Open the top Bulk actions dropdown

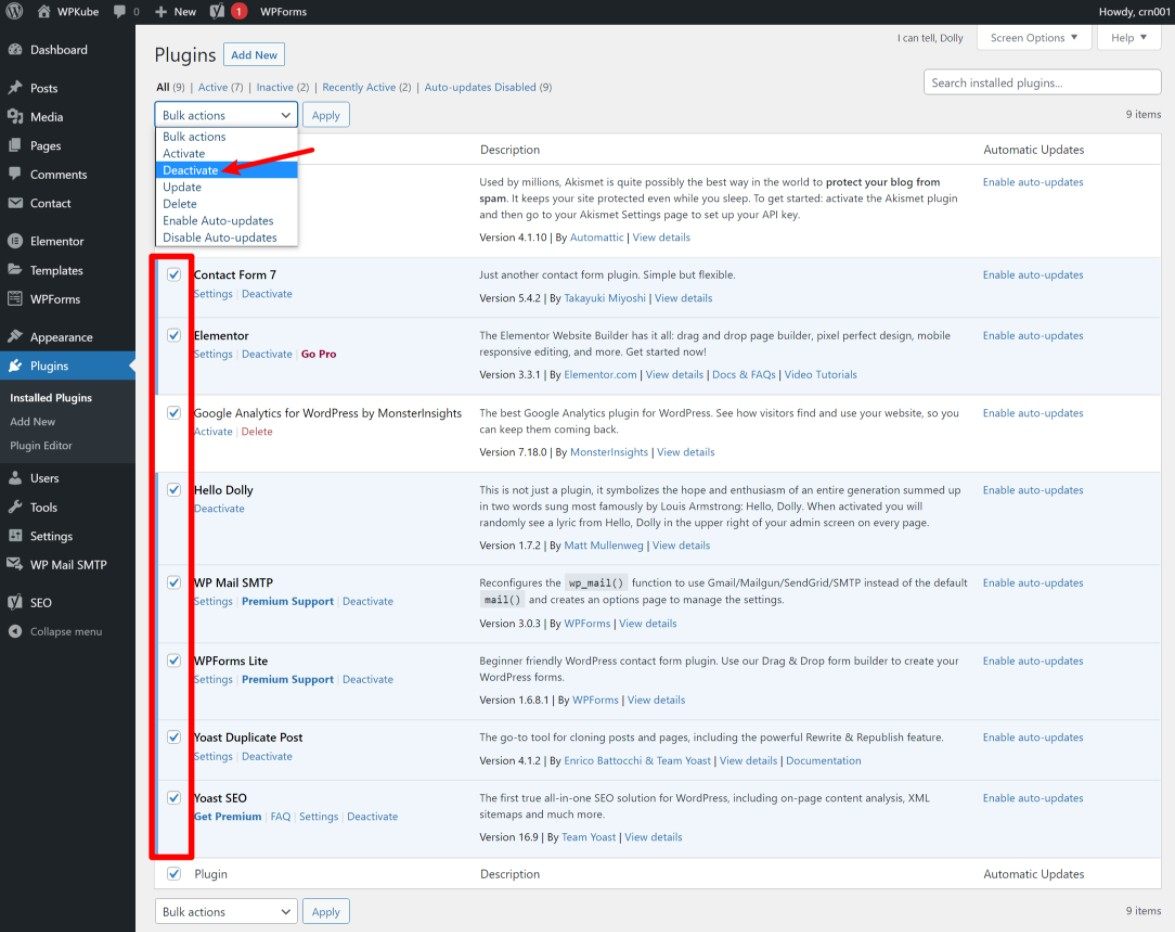coord(226,115)
